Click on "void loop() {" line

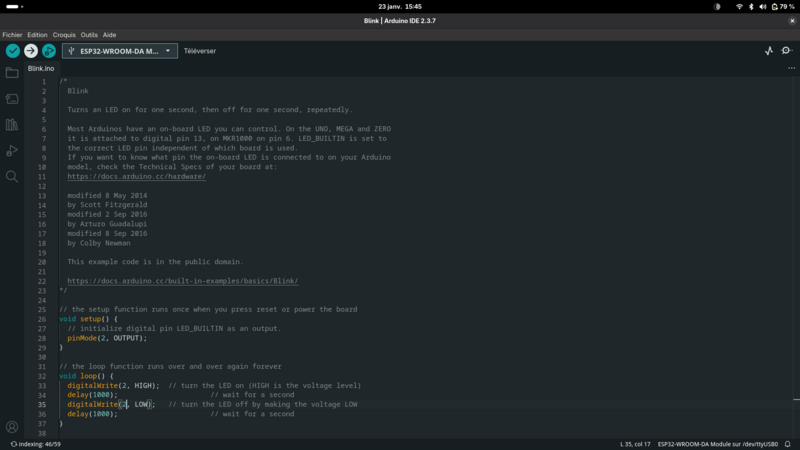86,376
